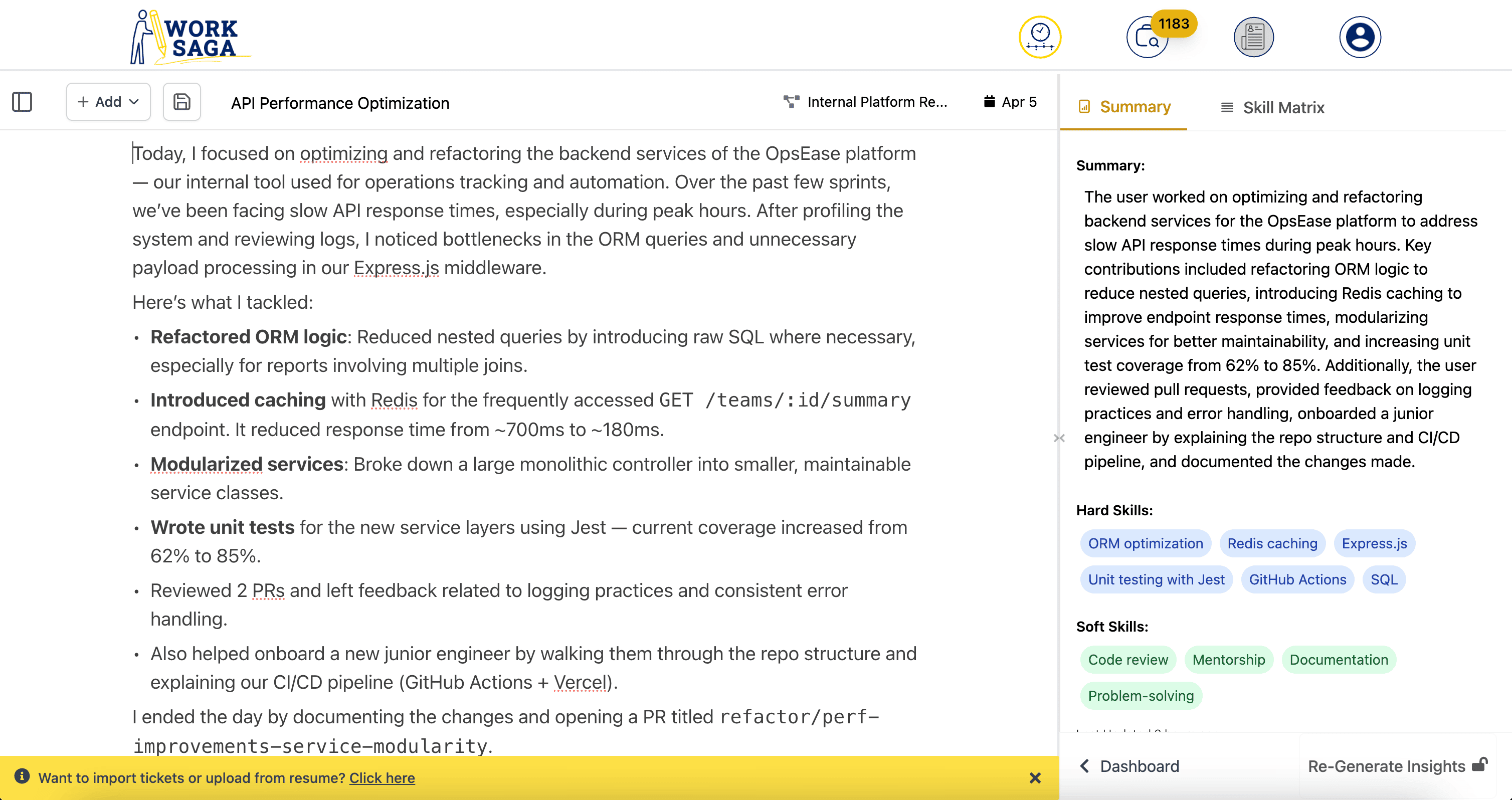The width and height of the screenshot is (1512, 800).
Task: Click the save entry floppy icon
Action: coord(181,102)
